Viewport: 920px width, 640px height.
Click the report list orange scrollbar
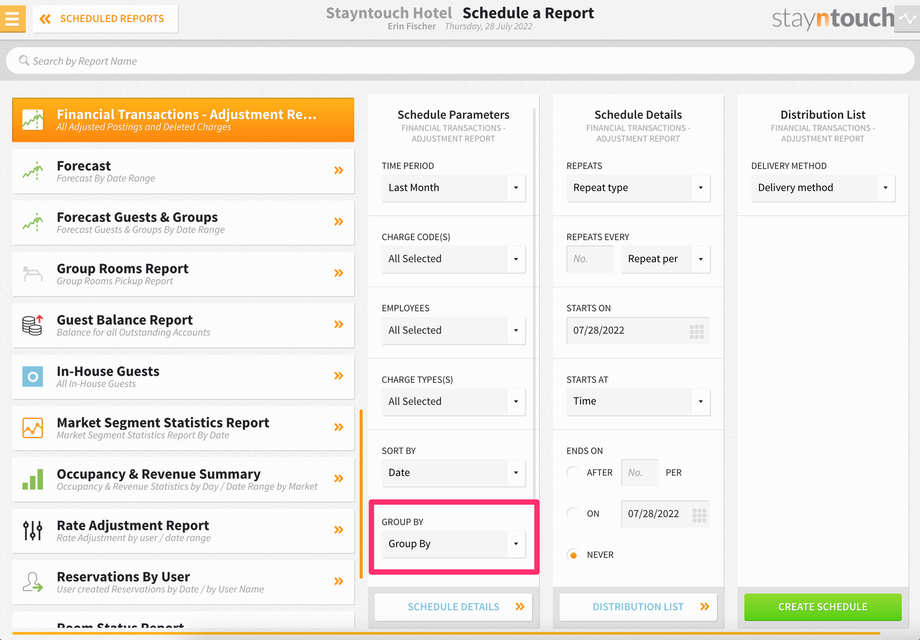[x=361, y=495]
